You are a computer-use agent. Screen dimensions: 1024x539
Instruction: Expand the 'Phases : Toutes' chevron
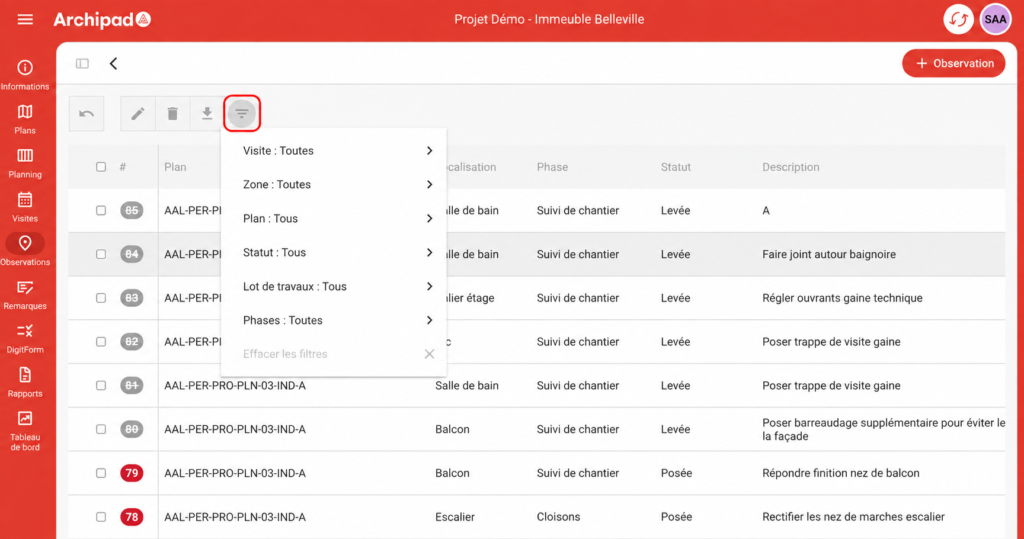pos(429,320)
